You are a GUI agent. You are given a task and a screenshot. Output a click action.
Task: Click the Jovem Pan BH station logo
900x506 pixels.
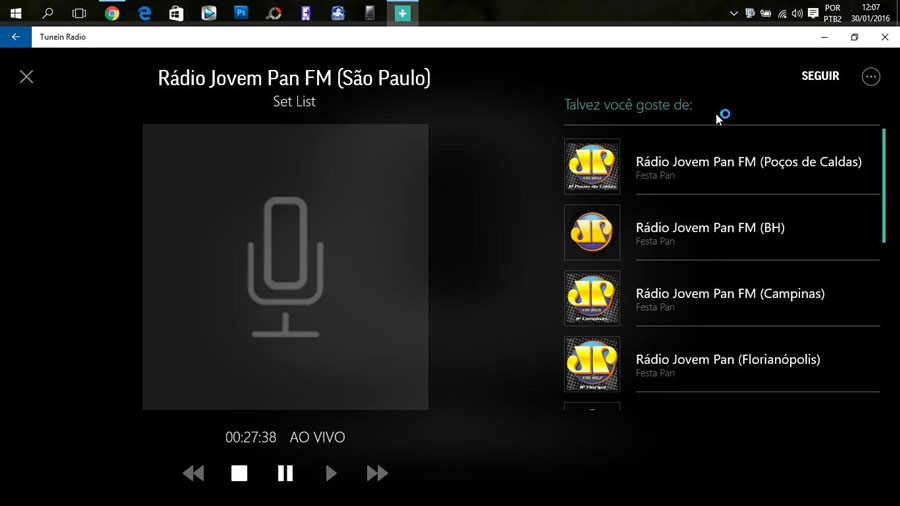pyautogui.click(x=592, y=232)
